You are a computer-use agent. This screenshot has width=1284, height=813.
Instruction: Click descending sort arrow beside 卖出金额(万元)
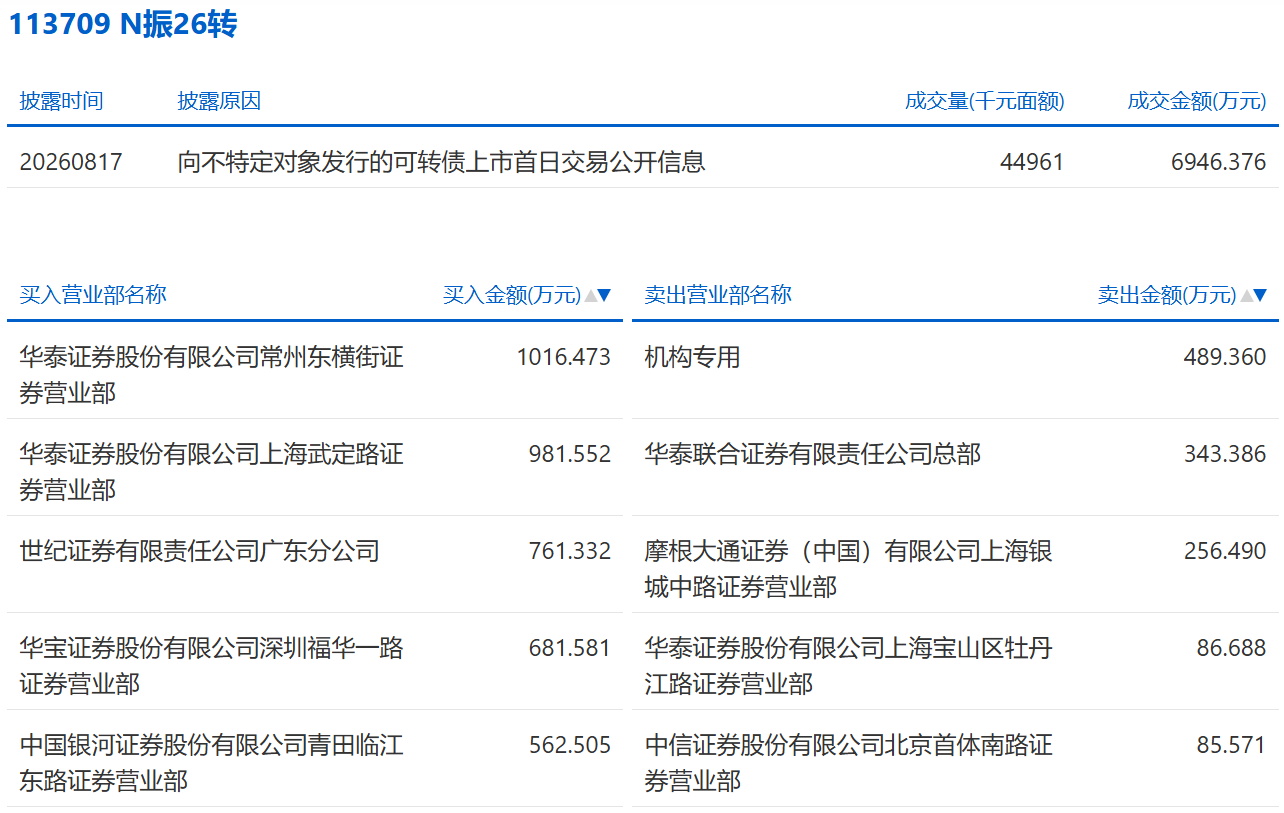coord(1260,295)
